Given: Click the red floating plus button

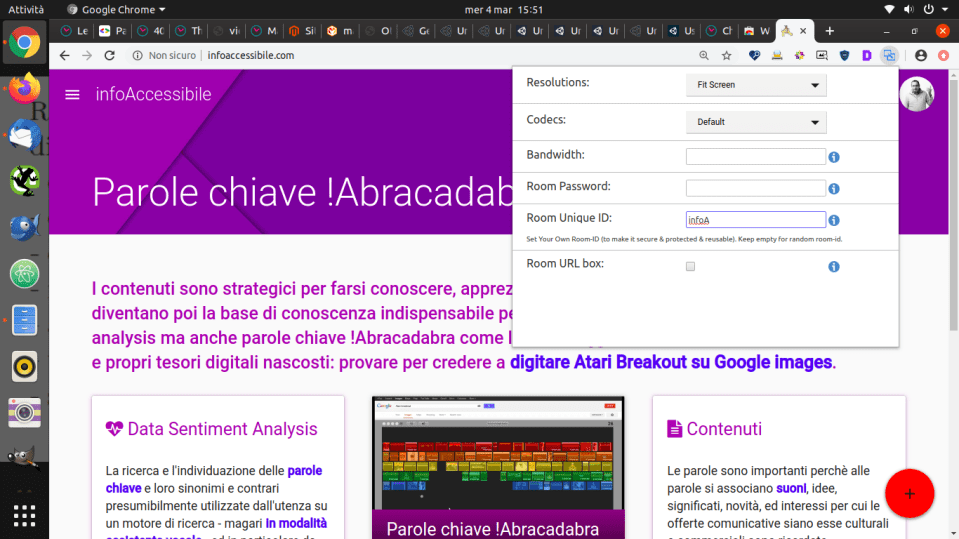Looking at the screenshot, I should tap(909, 493).
